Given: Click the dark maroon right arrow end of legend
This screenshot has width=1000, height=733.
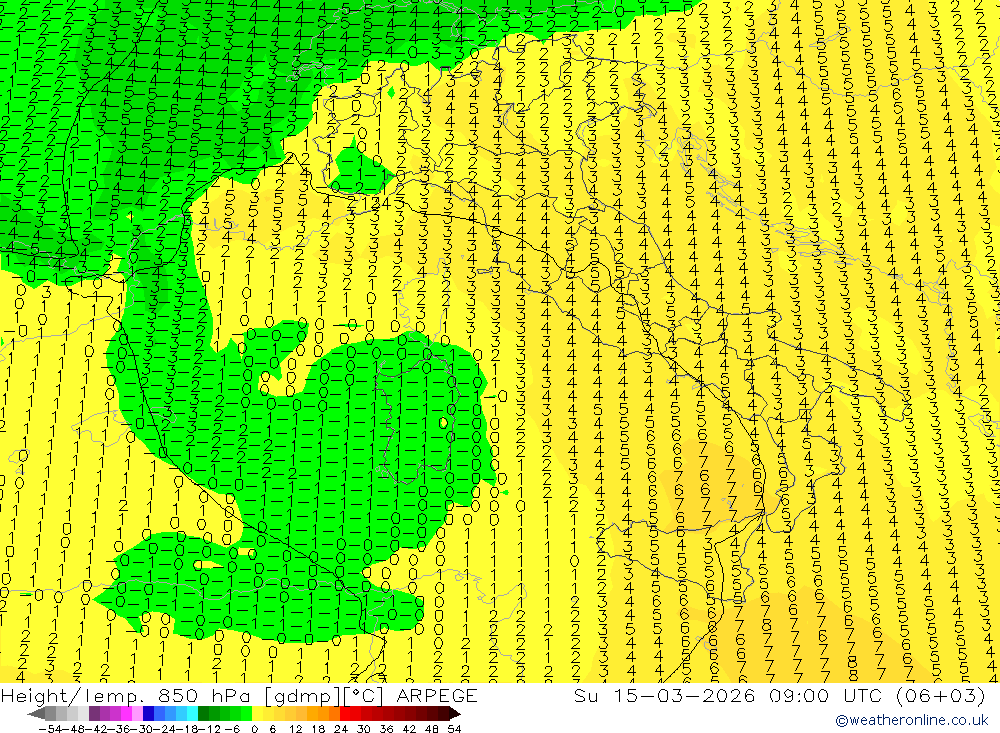Looking at the screenshot, I should tap(455, 714).
